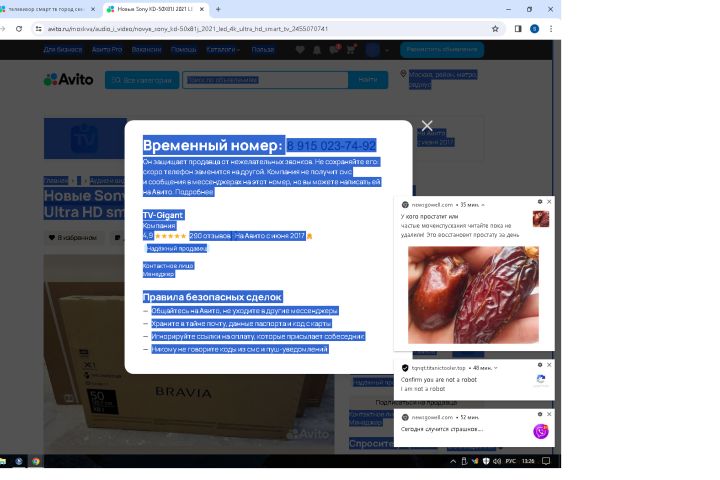Expand the tqnqt.titanictooler.top notification chevron
The width and height of the screenshot is (720, 480).
pyautogui.click(x=495, y=368)
